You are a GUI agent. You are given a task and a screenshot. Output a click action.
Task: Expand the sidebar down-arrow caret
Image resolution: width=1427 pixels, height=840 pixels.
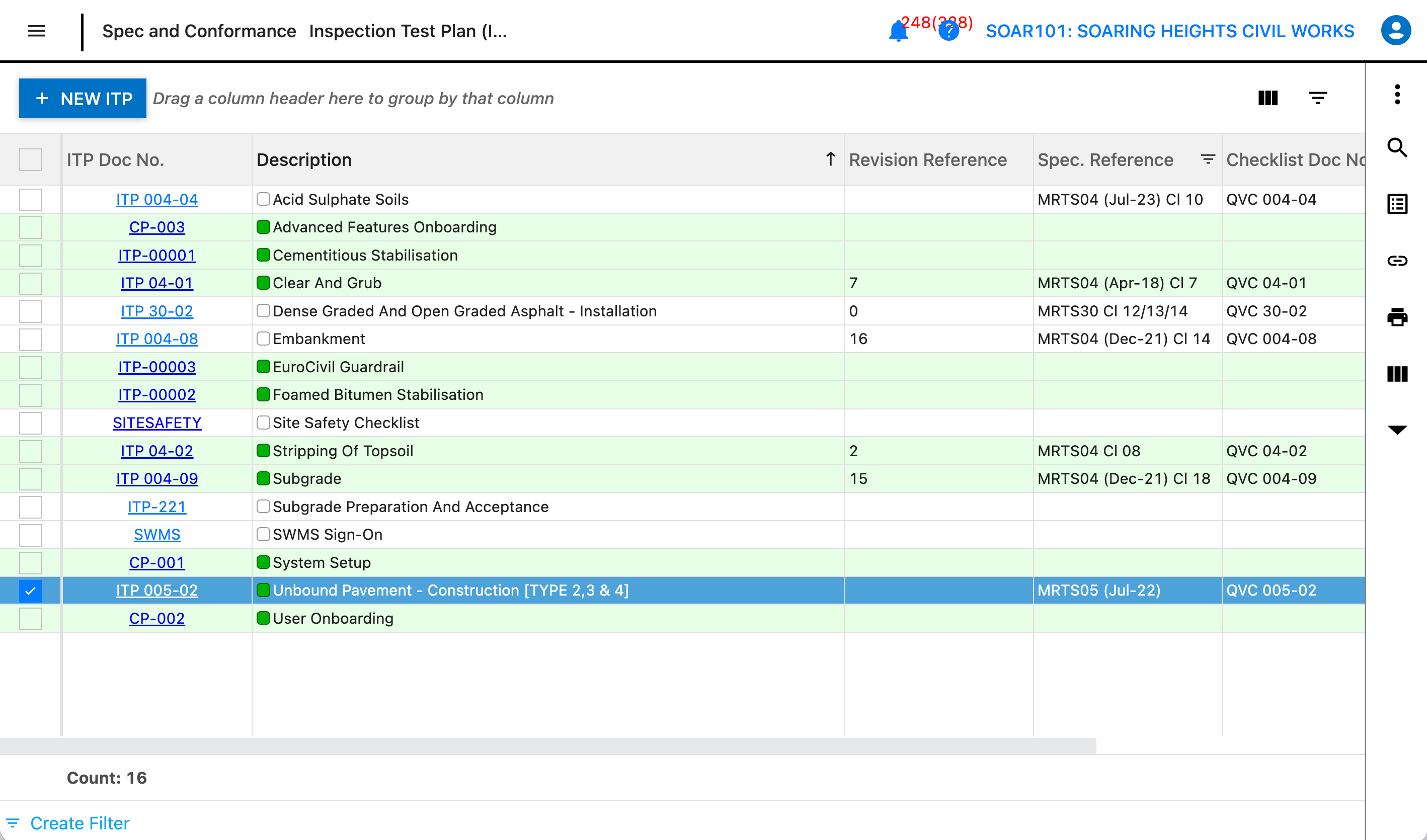(x=1397, y=430)
